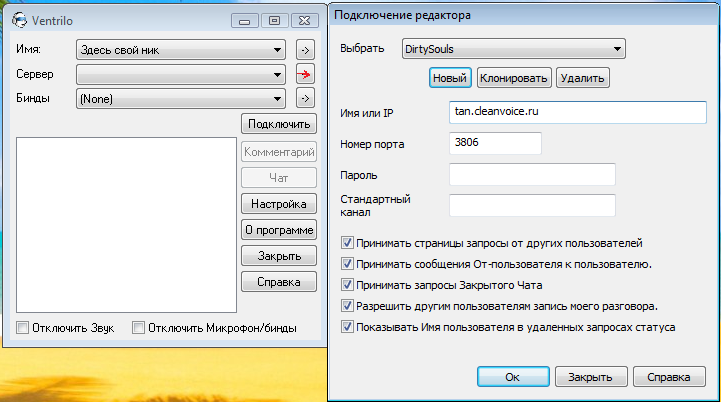
Task: Toggle the Отключить Микрофон/бинды checkbox
Action: point(138,327)
